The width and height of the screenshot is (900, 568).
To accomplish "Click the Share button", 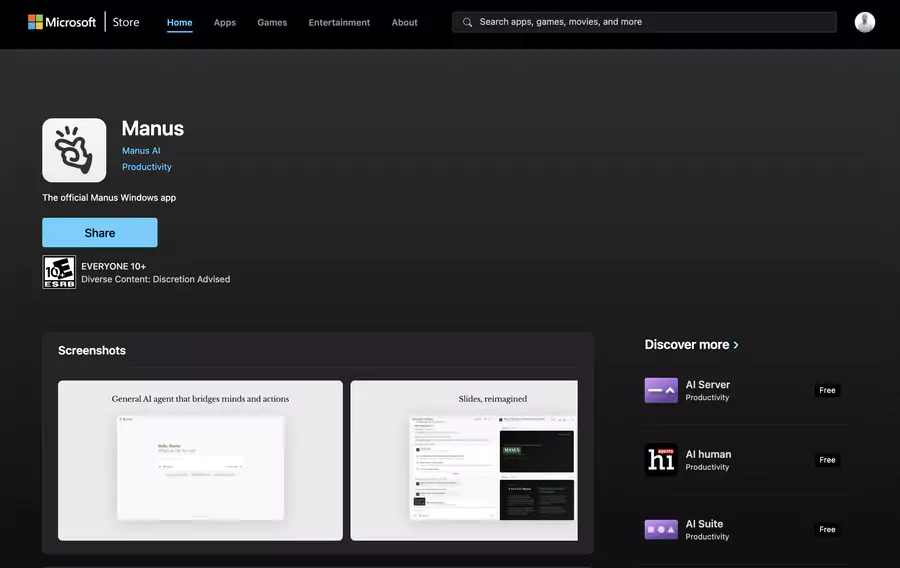I will coord(100,232).
